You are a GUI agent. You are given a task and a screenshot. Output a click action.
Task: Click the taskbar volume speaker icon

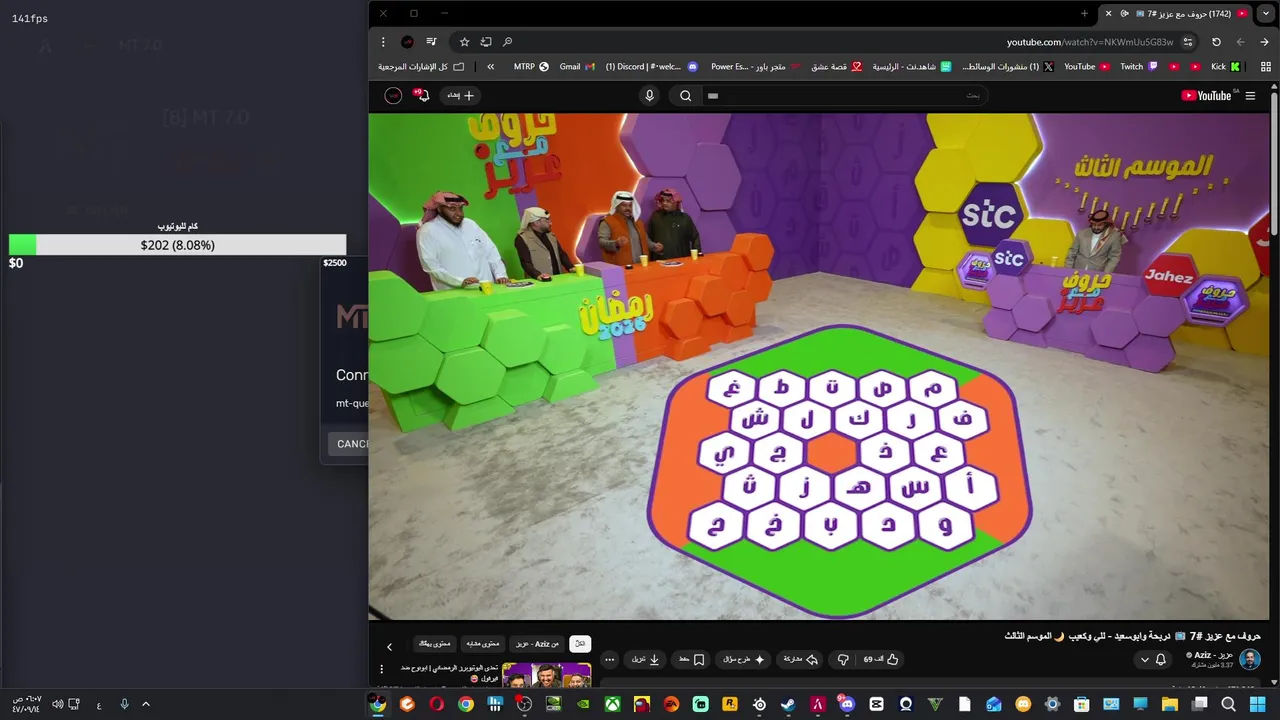pos(57,704)
